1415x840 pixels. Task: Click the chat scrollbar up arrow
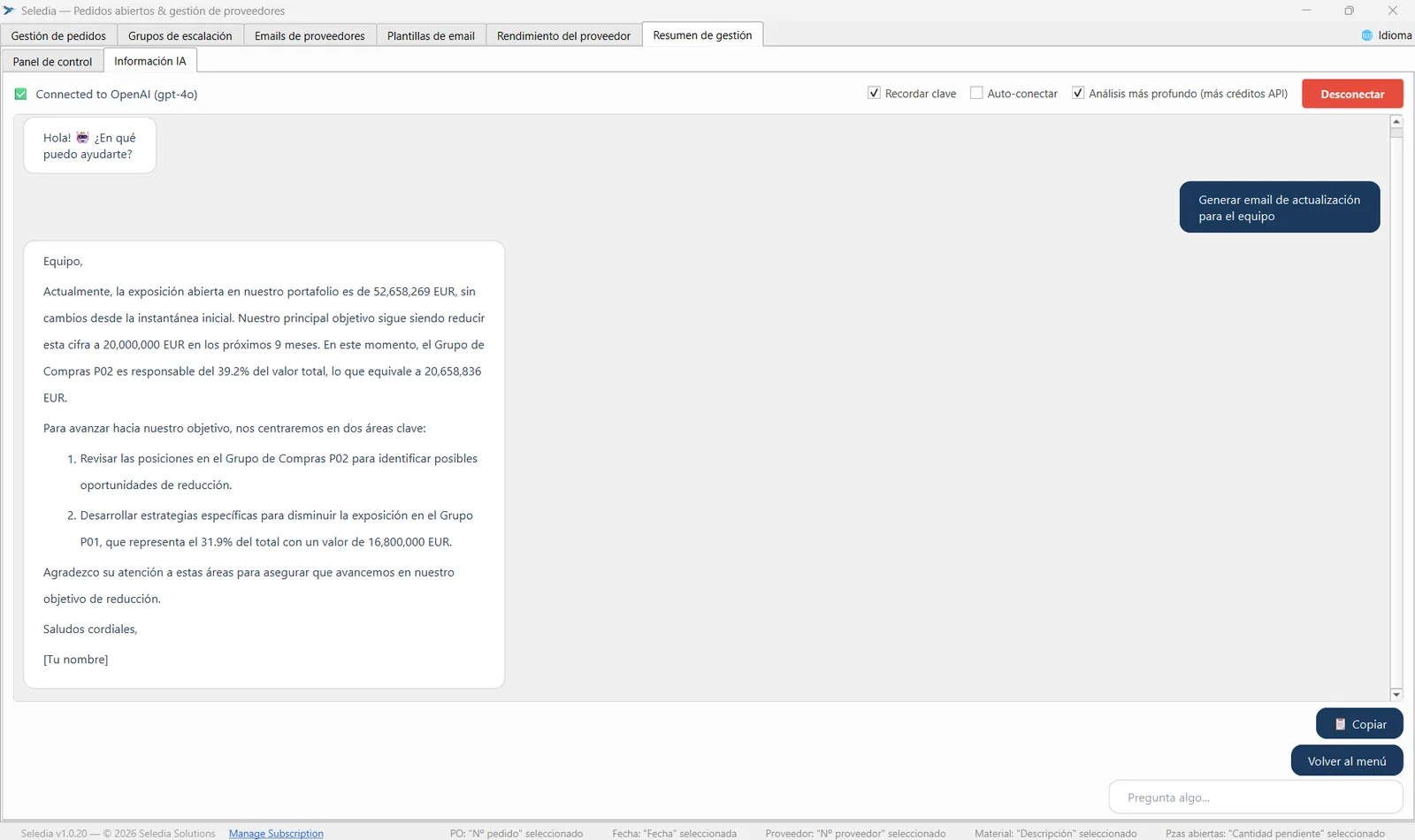[1396, 122]
